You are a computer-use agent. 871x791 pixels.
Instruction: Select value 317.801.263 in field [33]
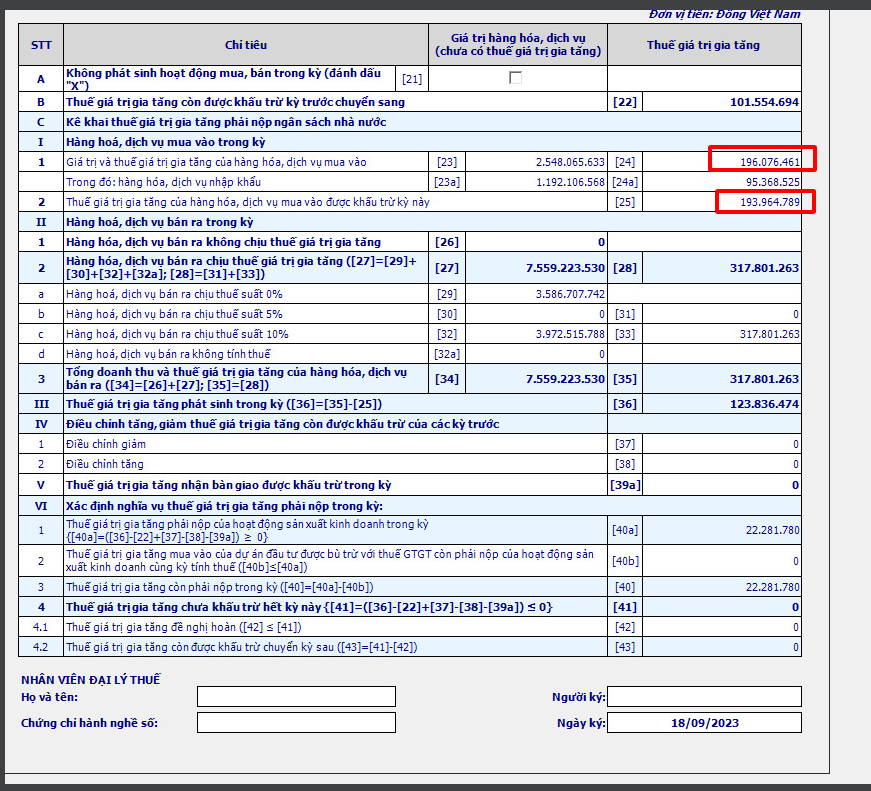click(769, 334)
